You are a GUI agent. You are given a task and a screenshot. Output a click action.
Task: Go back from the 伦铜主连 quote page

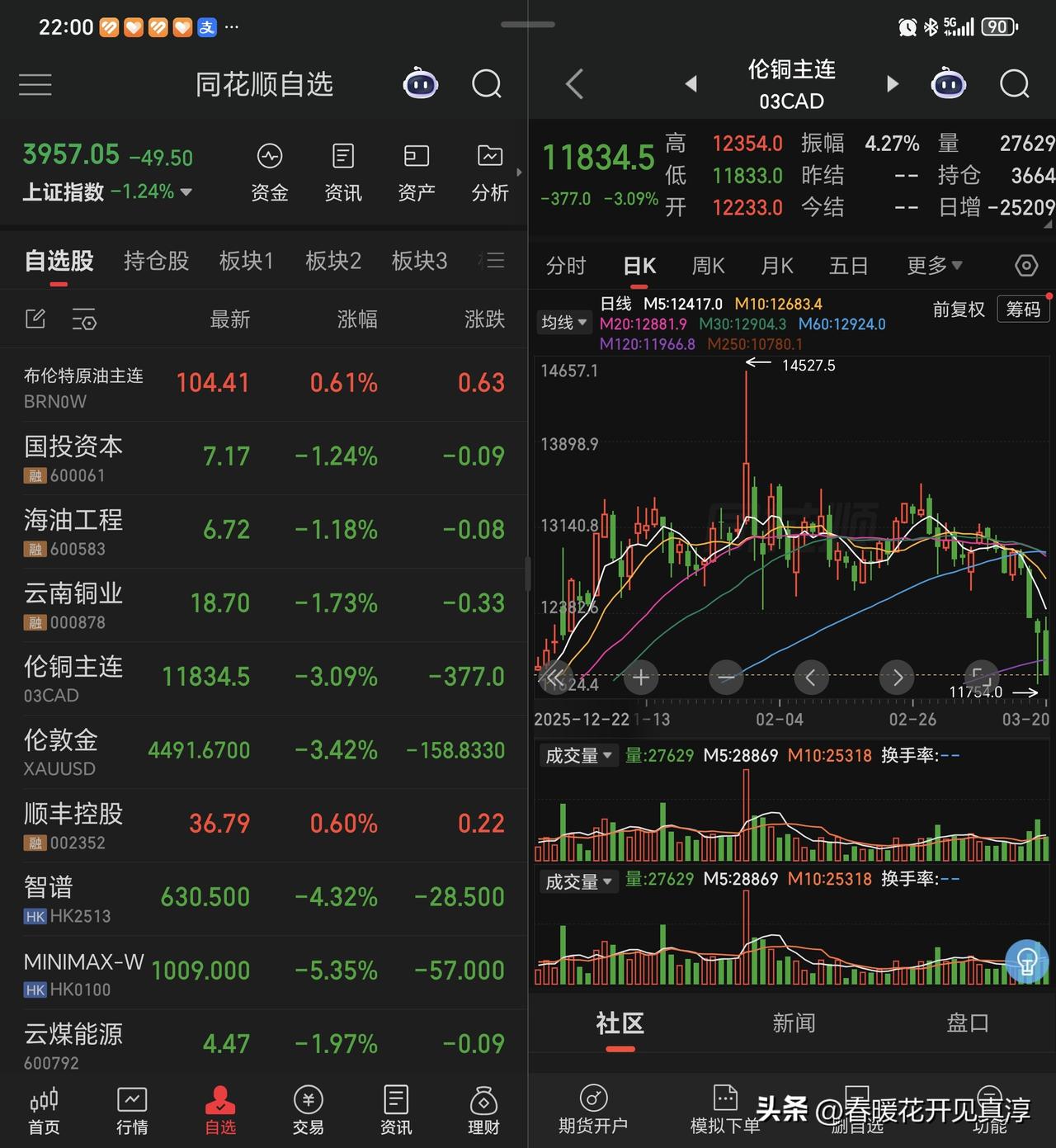point(575,84)
